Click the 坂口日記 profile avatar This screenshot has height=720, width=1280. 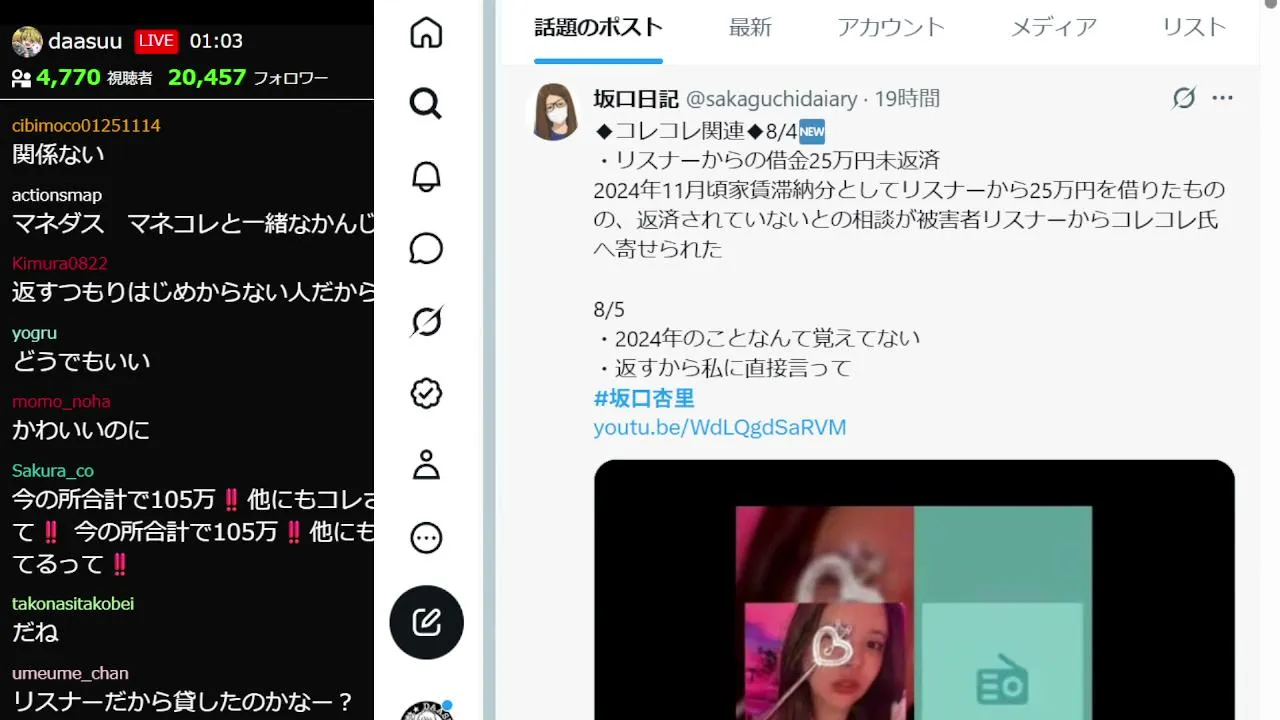point(554,111)
